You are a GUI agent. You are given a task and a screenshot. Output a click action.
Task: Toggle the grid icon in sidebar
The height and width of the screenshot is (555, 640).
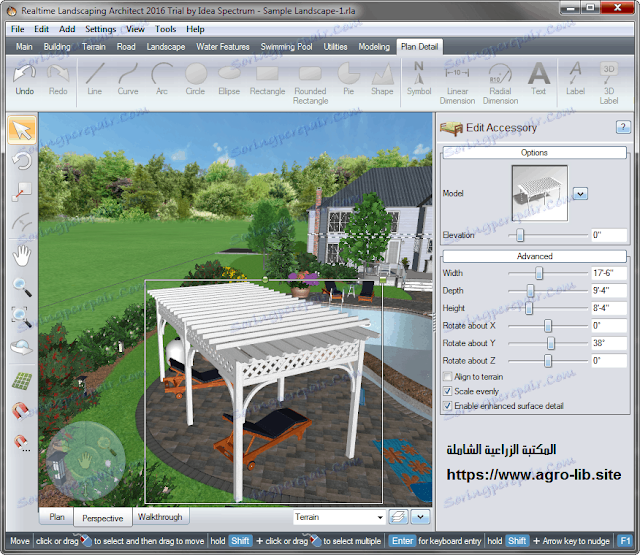pos(22,381)
